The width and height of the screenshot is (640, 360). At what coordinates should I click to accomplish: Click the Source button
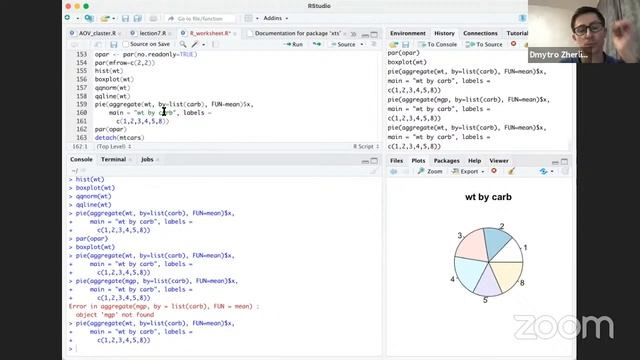(343, 44)
